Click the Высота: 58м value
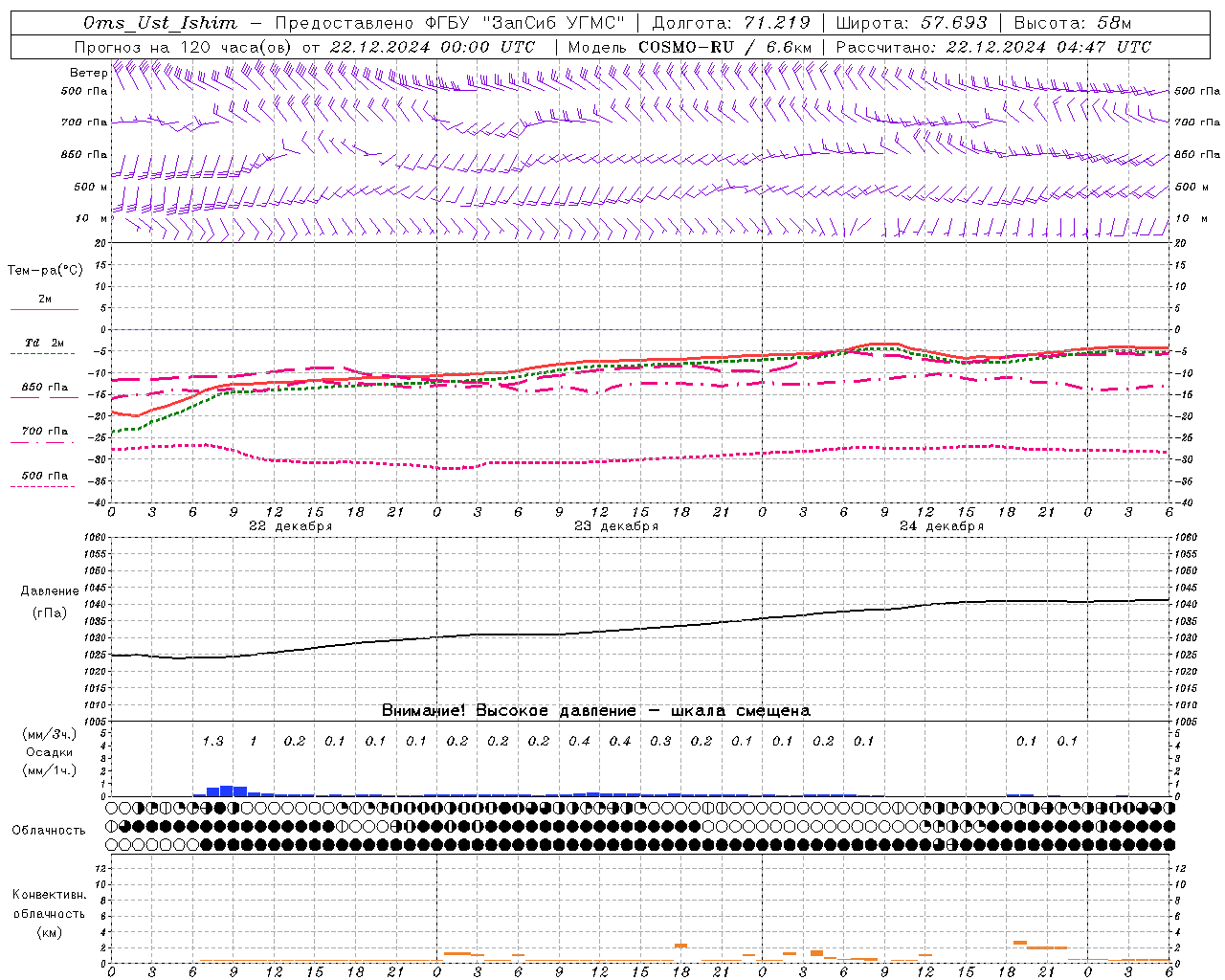This screenshot has width=1225, height=980. (1072, 23)
